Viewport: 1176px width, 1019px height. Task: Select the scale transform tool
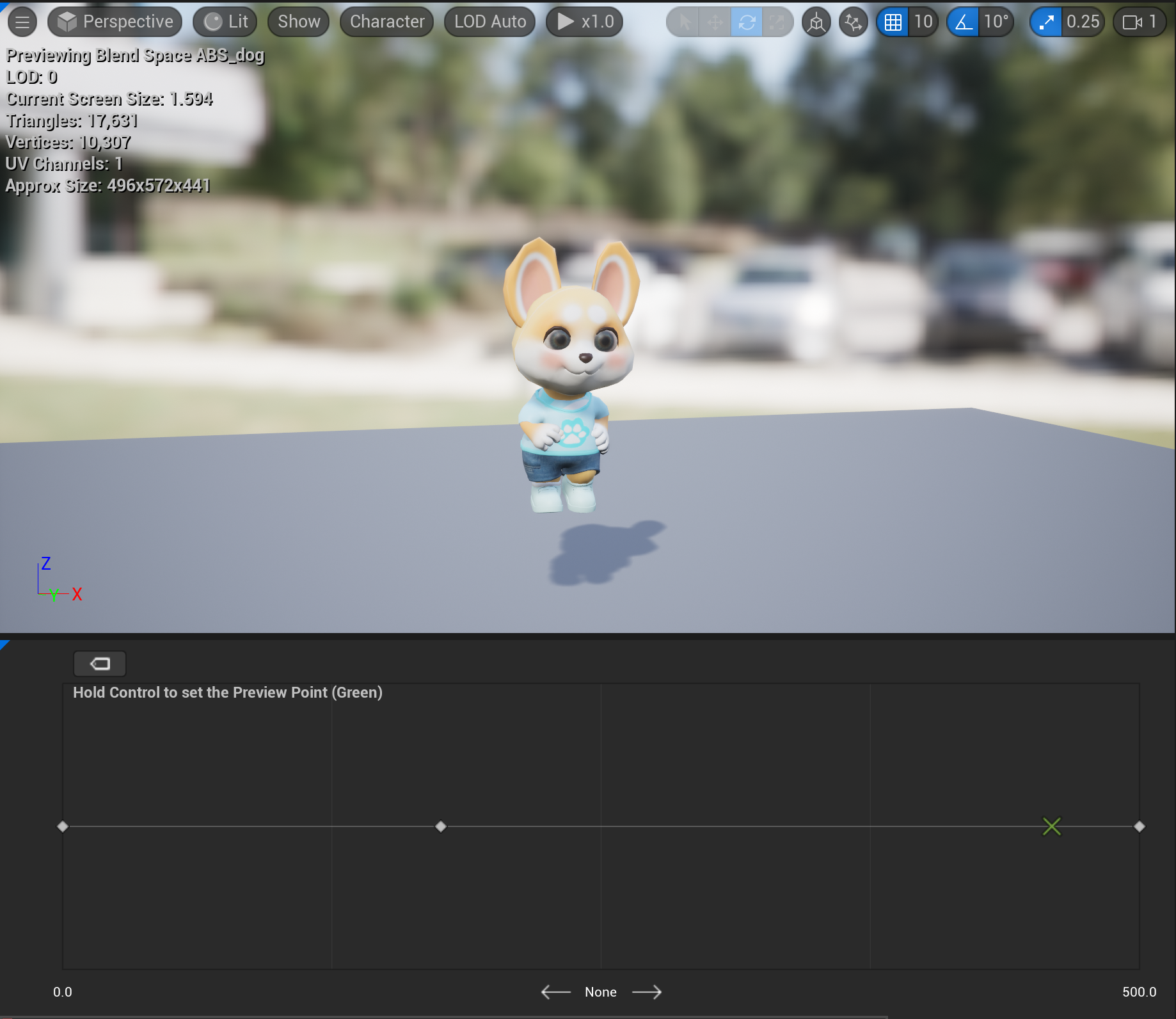coord(777,22)
